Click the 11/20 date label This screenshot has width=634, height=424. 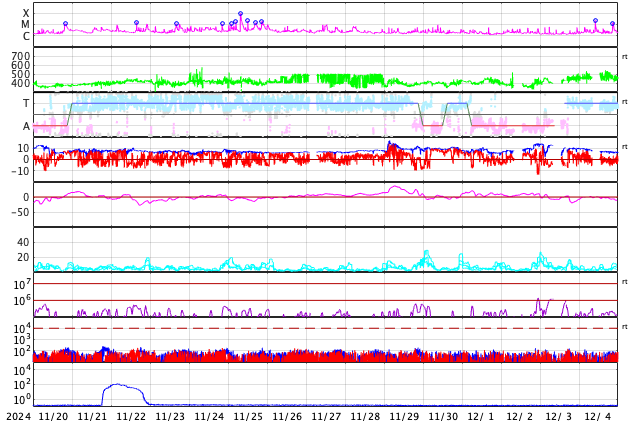[53, 417]
